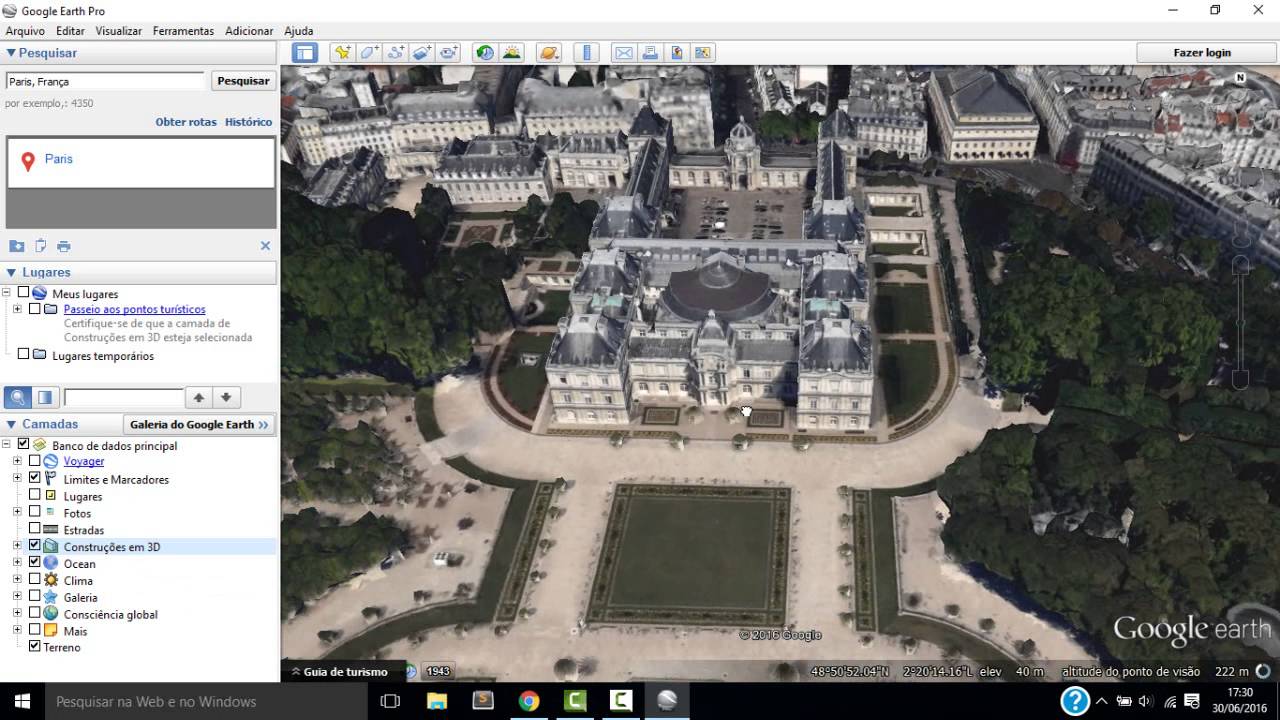The width and height of the screenshot is (1280, 720).
Task: Click the add folder icon in search panel
Action: tap(17, 246)
